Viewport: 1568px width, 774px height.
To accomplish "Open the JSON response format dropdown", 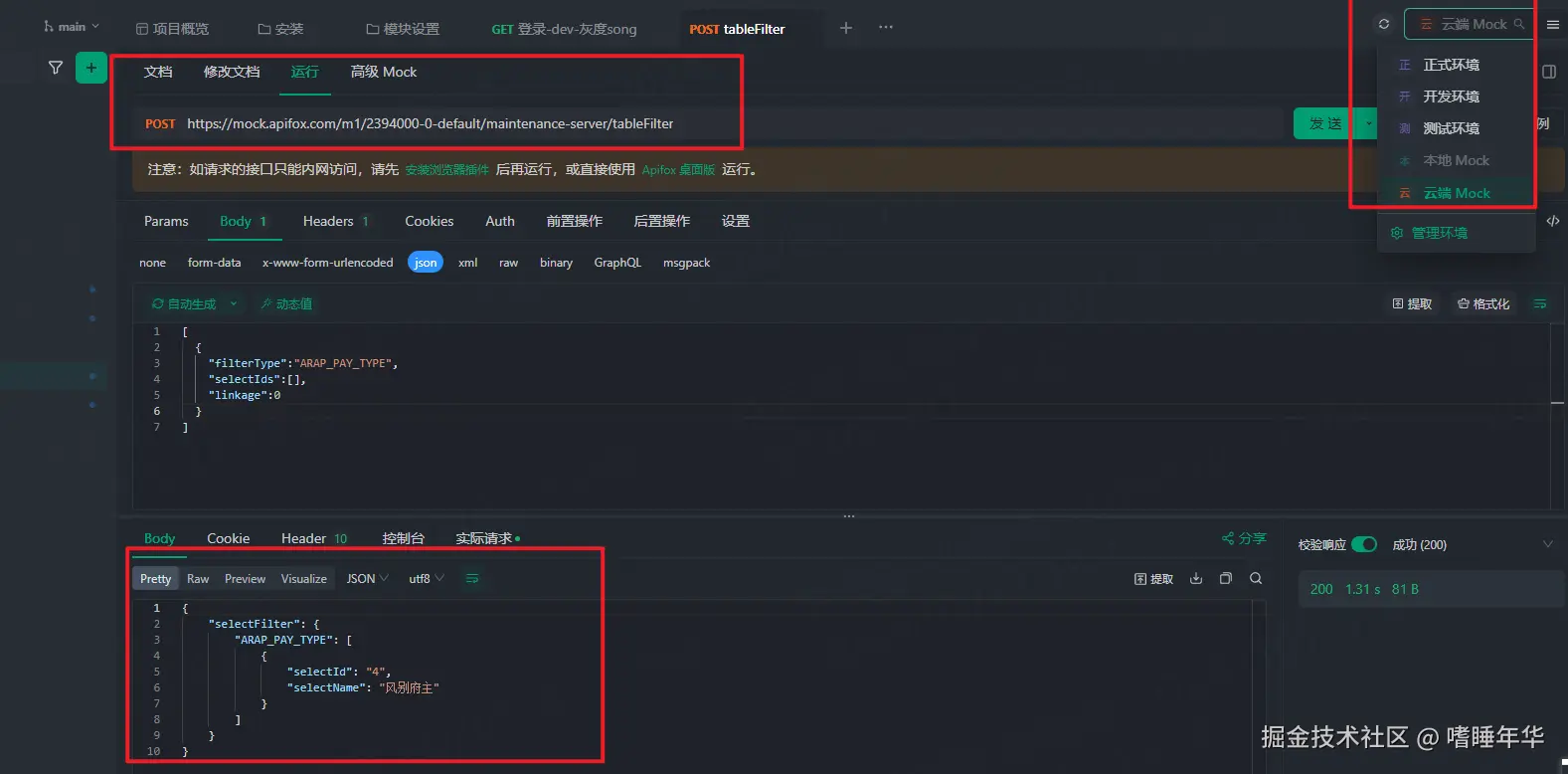I will coord(367,578).
